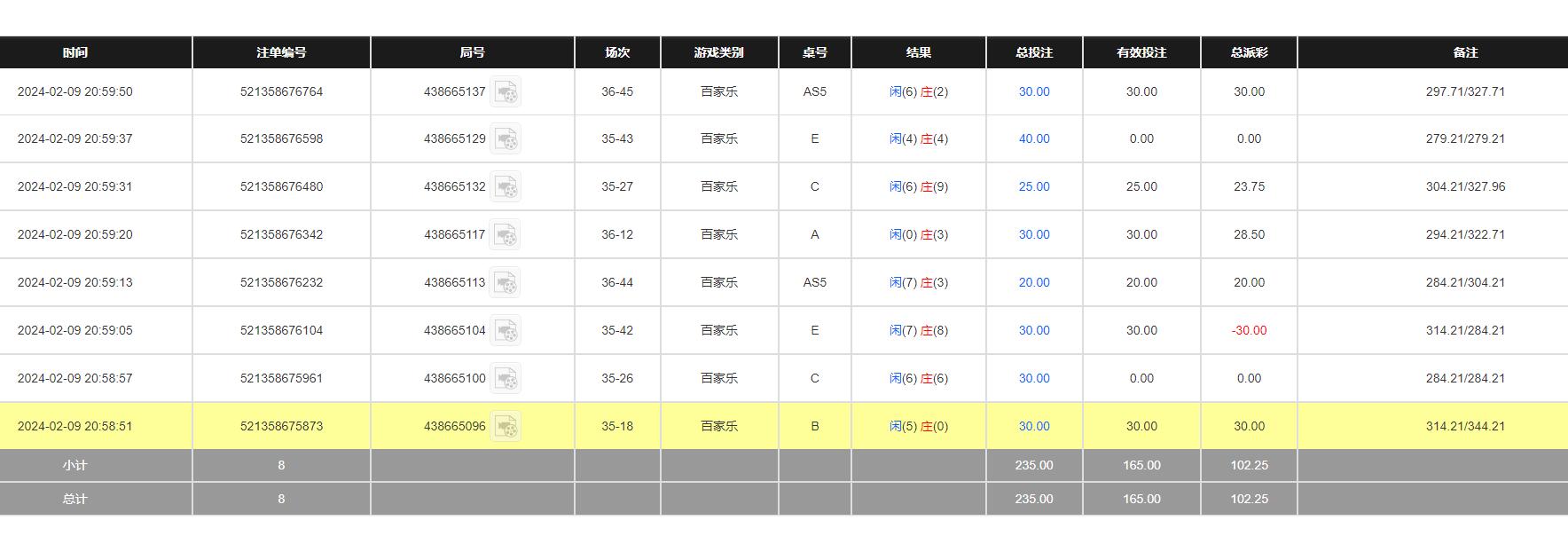Play the video for round 438665132
The image size is (1568, 544).
tap(506, 187)
